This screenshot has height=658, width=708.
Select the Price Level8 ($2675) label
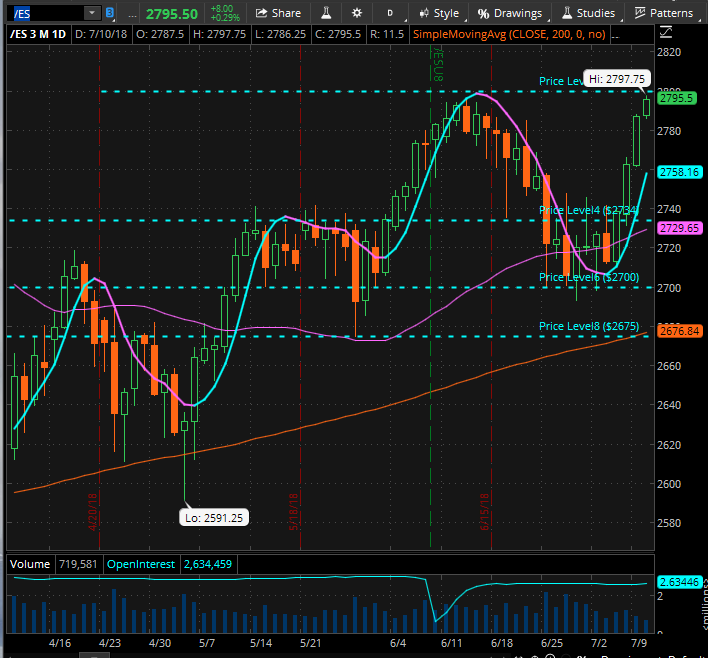pos(589,326)
